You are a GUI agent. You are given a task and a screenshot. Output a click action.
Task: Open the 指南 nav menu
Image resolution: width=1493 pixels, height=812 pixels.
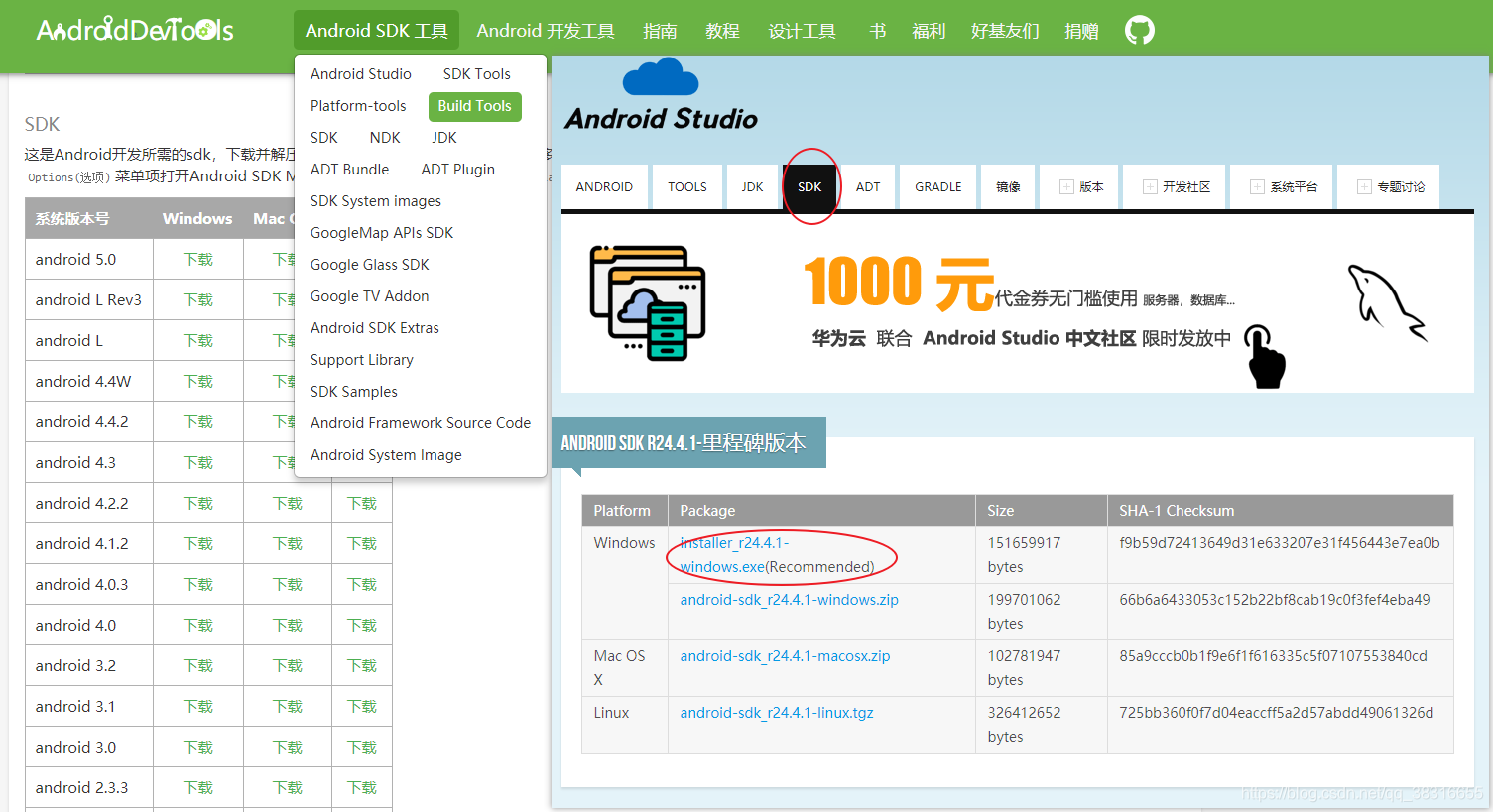click(660, 31)
